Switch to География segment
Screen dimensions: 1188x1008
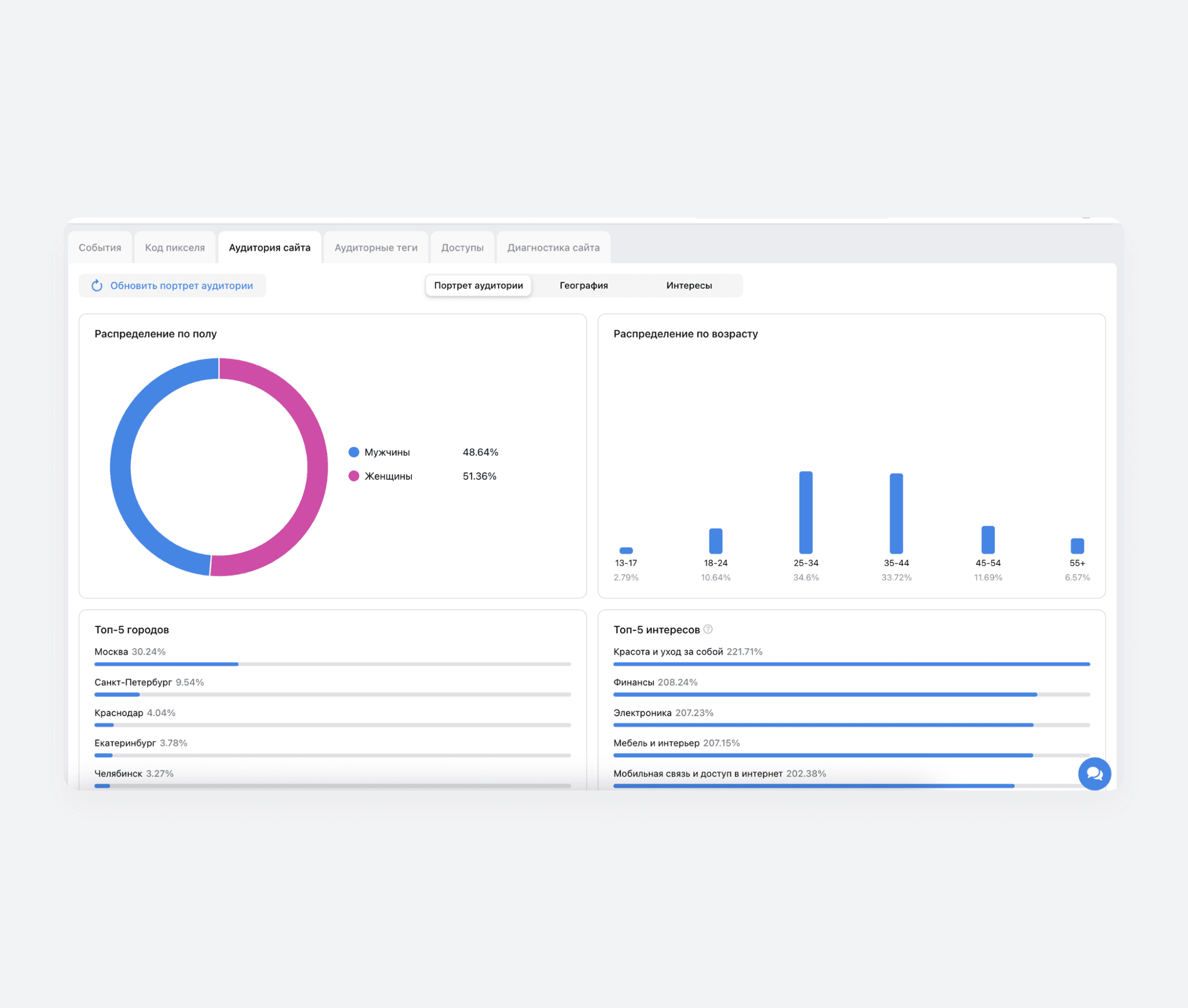(x=583, y=285)
